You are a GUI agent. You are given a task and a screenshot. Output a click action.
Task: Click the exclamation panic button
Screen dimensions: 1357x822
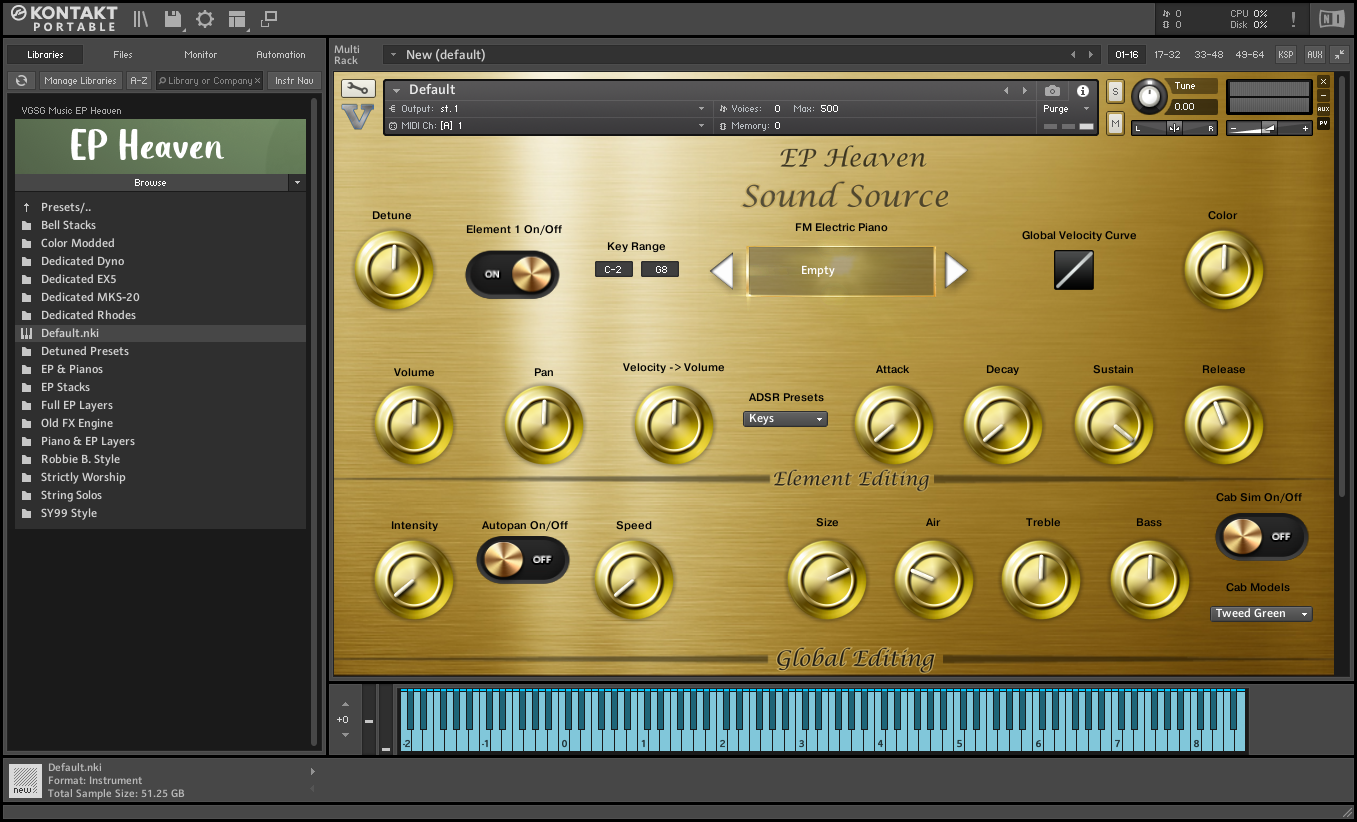tap(1294, 19)
